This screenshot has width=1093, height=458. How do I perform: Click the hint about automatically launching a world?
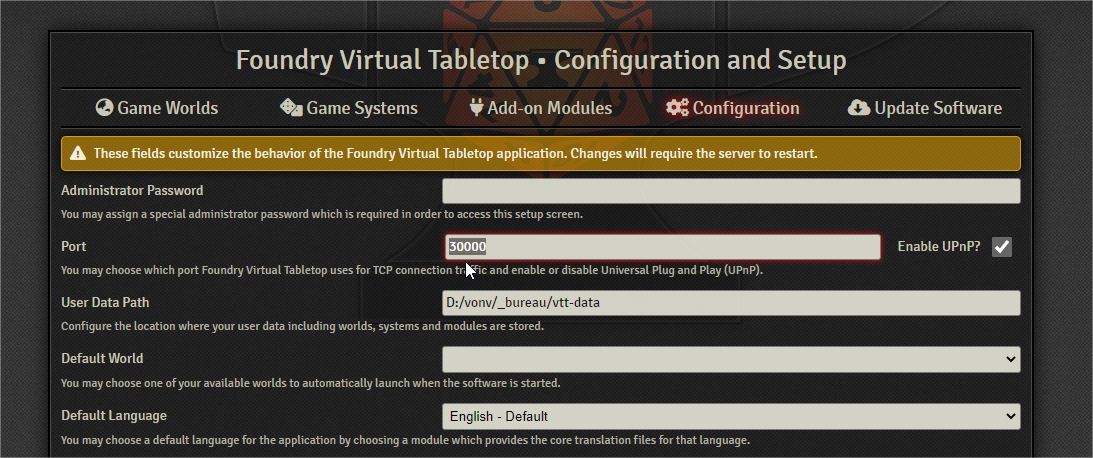pyautogui.click(x=310, y=383)
